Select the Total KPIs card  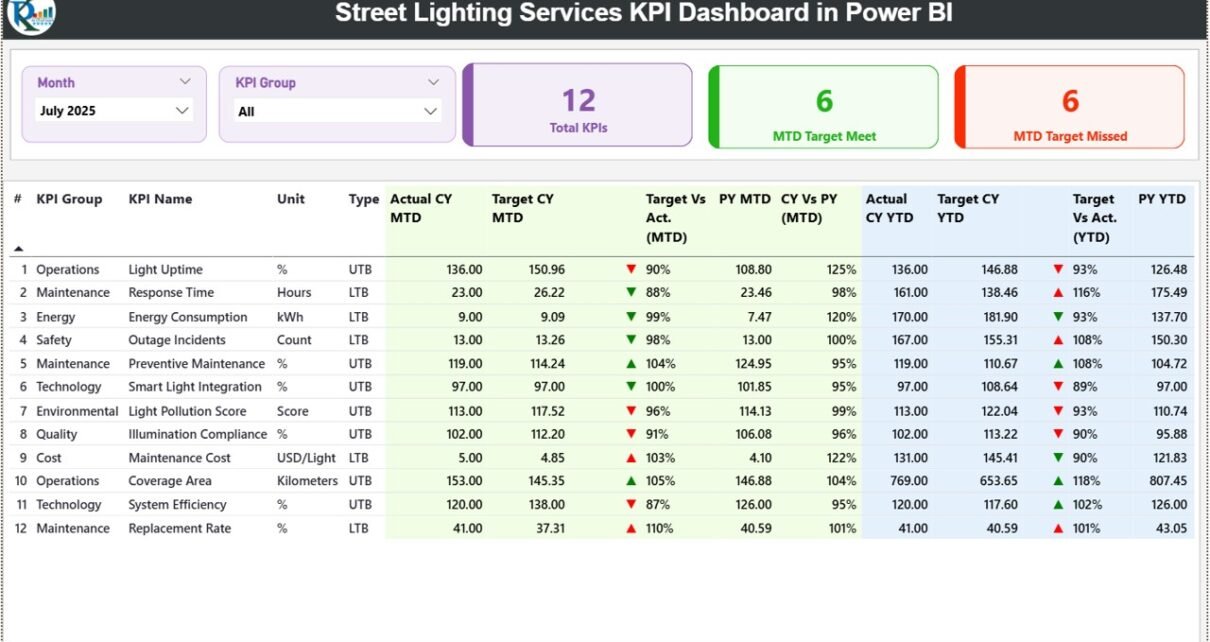pos(578,106)
